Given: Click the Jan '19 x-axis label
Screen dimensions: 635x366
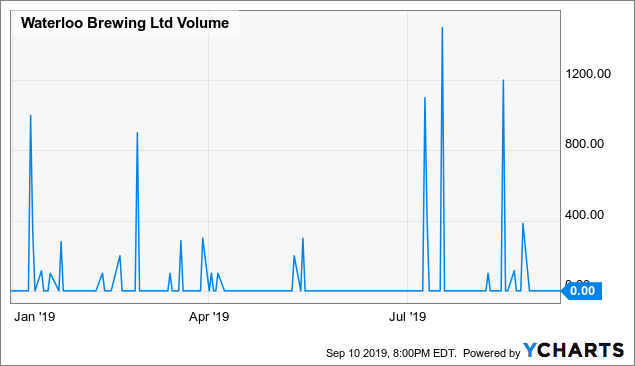Looking at the screenshot, I should click(x=34, y=317).
